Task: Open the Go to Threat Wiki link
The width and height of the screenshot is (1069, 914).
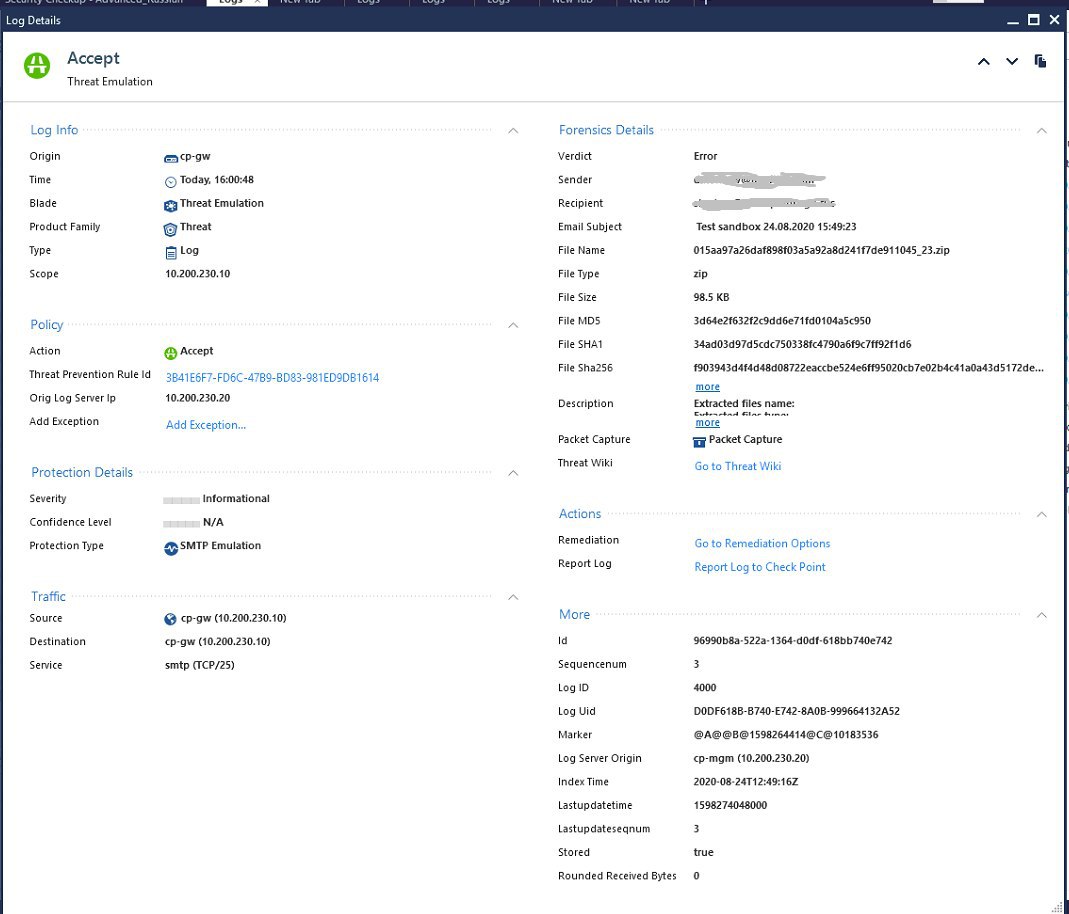Action: click(x=738, y=466)
